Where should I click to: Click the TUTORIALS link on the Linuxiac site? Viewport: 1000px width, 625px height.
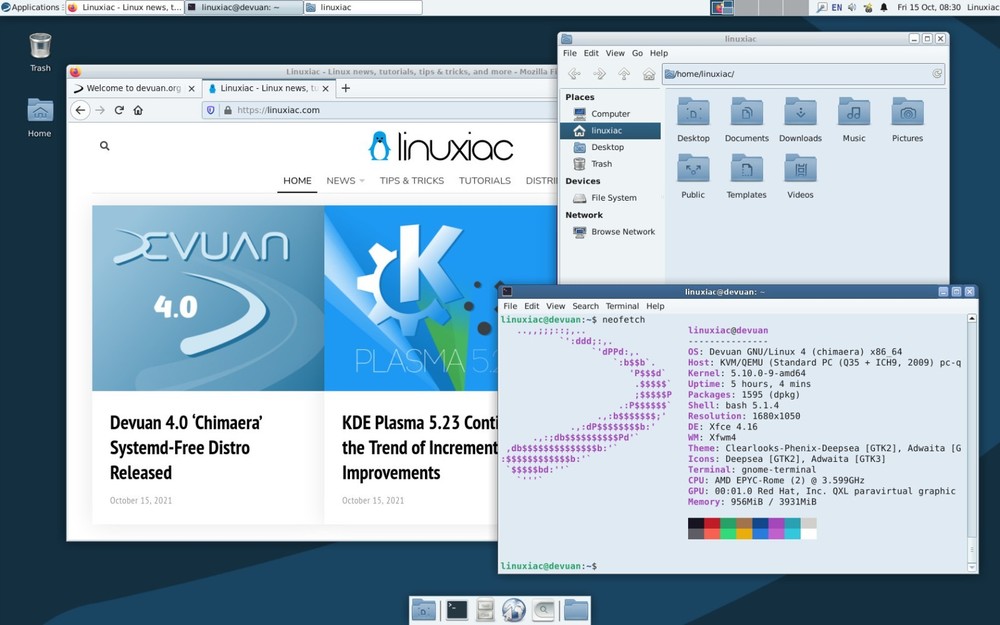tap(484, 181)
